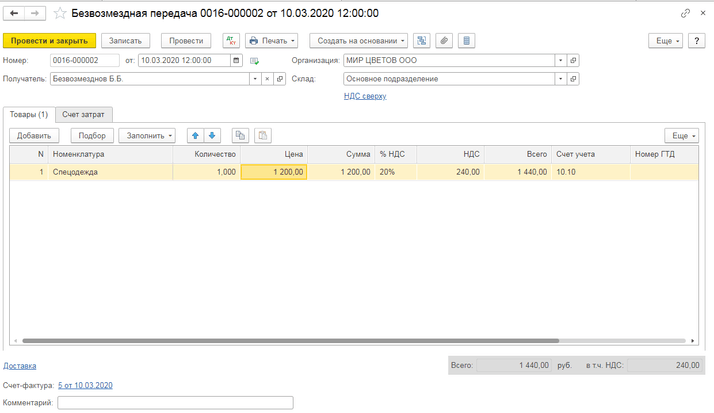Copy rows using the copy icon
This screenshot has height=413, width=714.
(x=240, y=135)
